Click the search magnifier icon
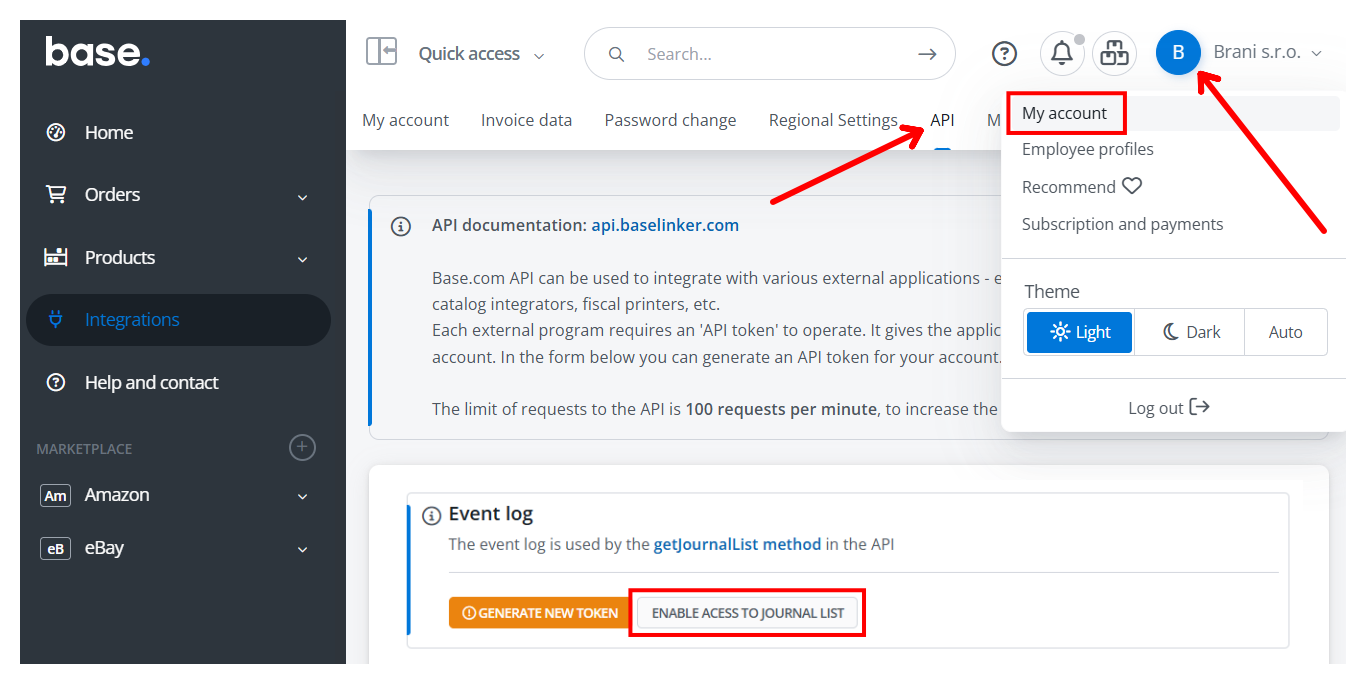The width and height of the screenshot is (1366, 684). click(x=617, y=54)
